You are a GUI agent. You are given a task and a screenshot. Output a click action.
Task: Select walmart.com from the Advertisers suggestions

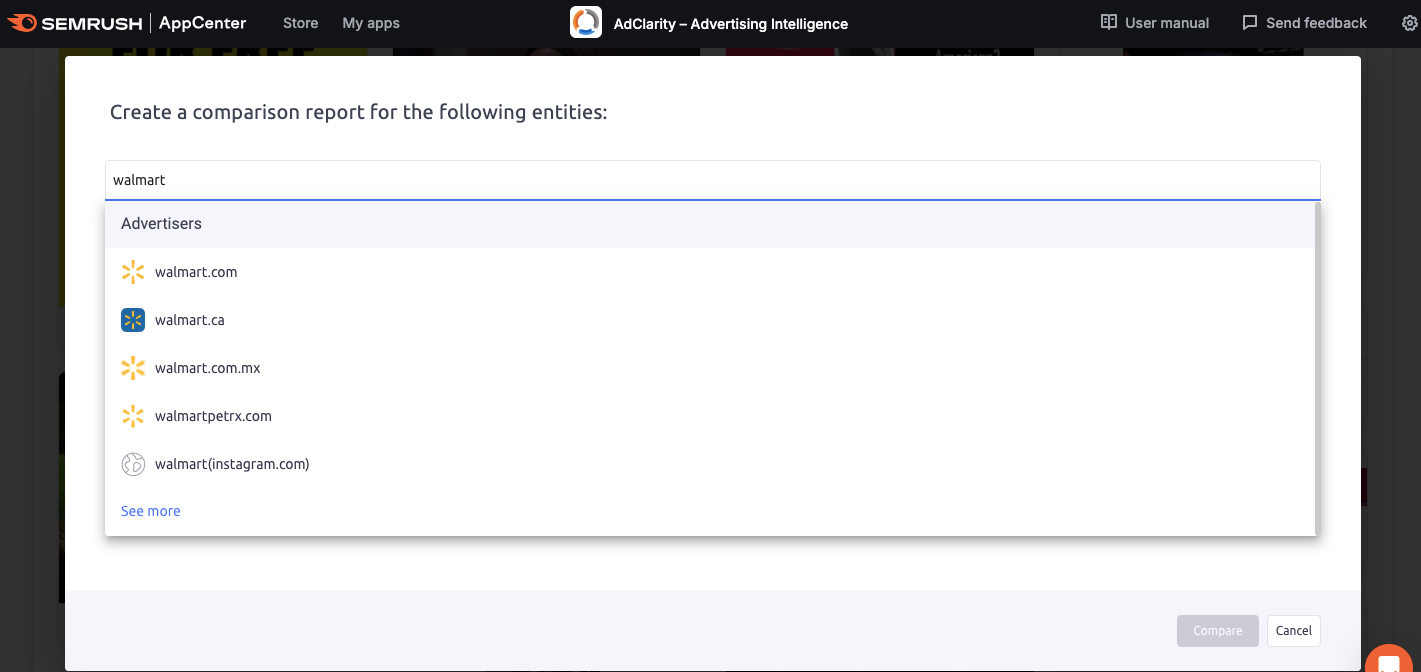[x=196, y=272]
